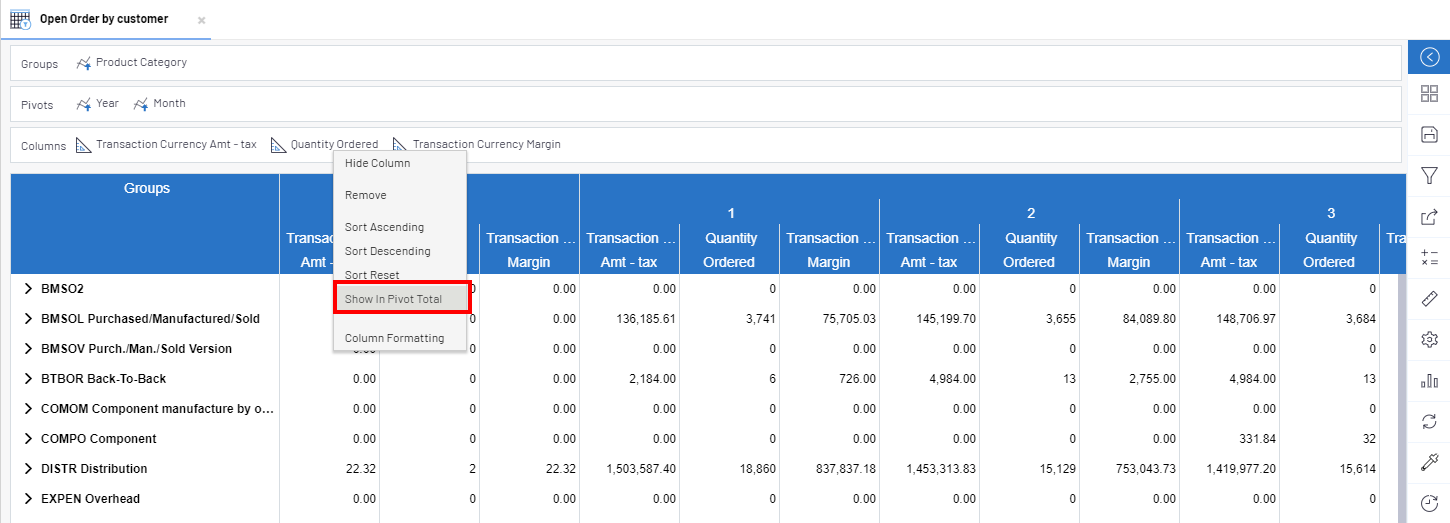Screen dimensions: 1450x523
Task: Collapse the right sidebar with arrow icon
Action: pyautogui.click(x=1429, y=57)
